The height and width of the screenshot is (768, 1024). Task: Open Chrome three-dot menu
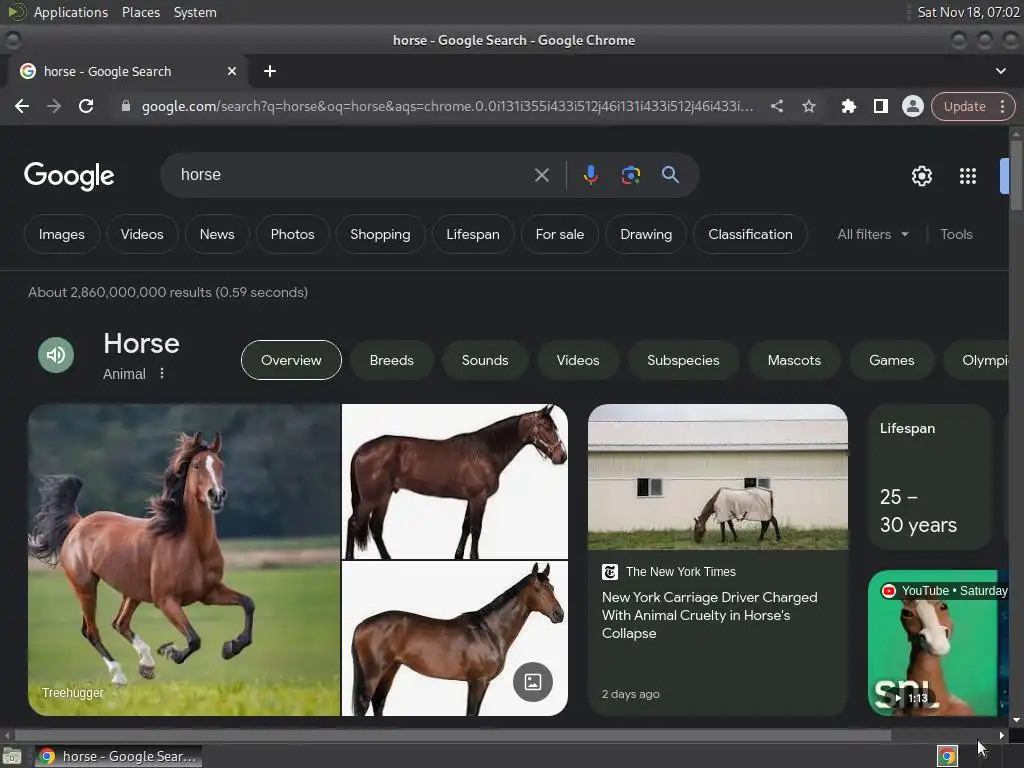pos(1002,106)
